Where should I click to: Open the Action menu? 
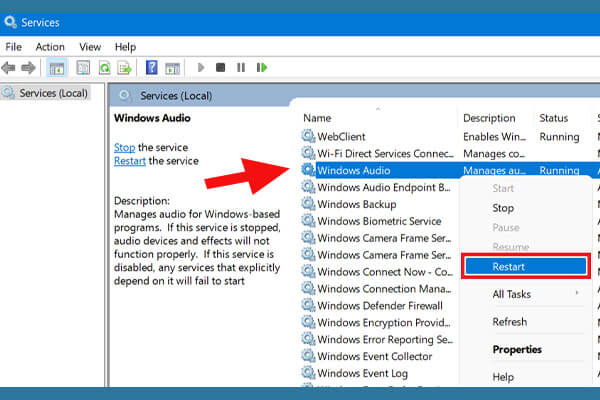coord(50,47)
